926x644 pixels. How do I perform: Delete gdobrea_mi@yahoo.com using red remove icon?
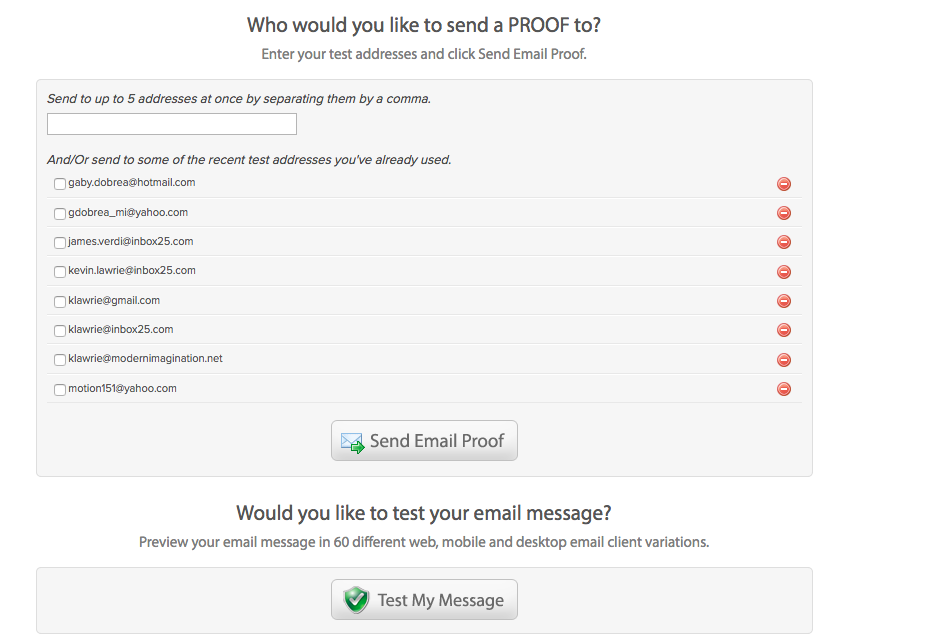[x=784, y=213]
